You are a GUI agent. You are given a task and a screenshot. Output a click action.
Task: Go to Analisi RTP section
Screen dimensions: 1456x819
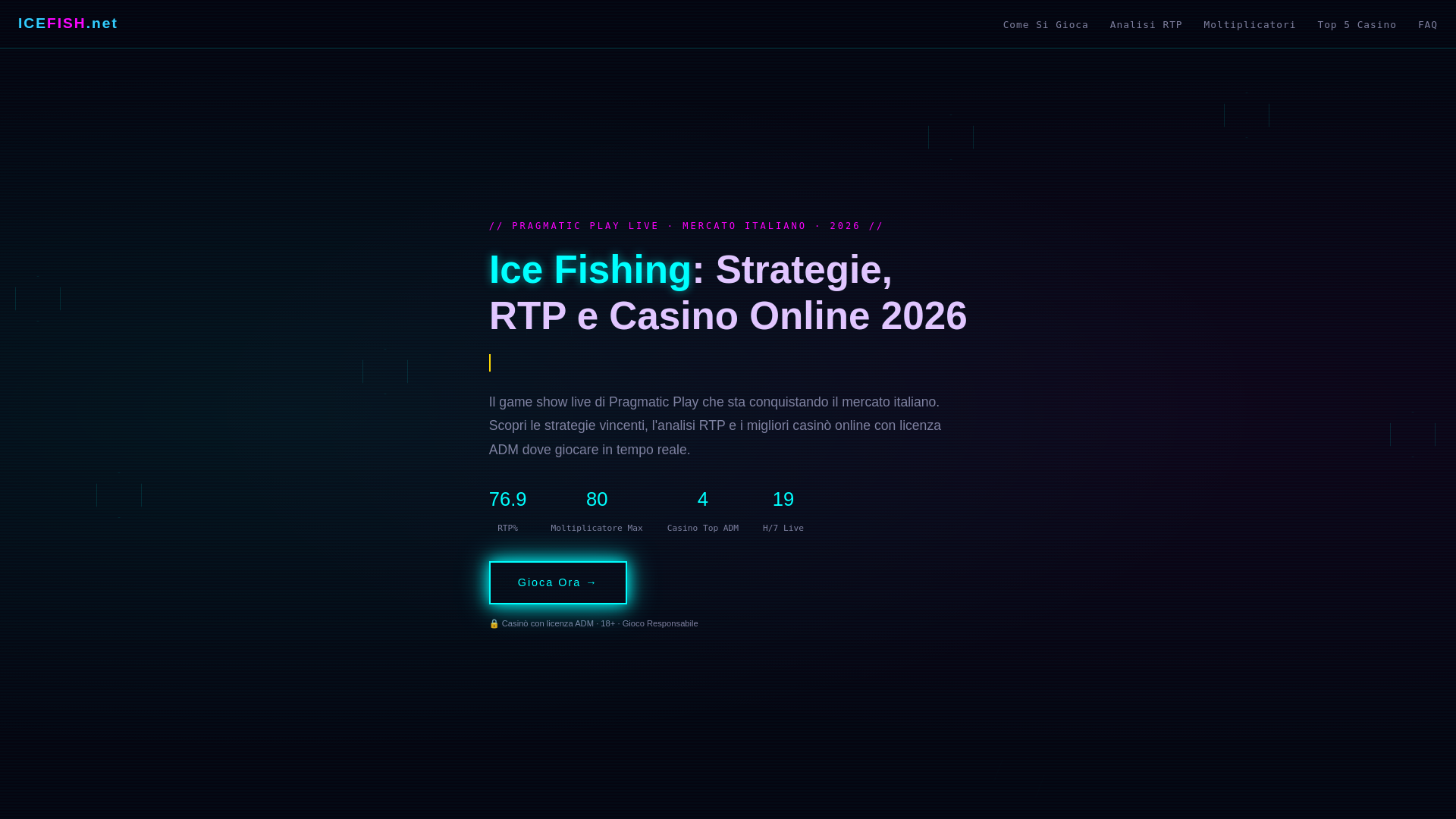tap(1146, 25)
